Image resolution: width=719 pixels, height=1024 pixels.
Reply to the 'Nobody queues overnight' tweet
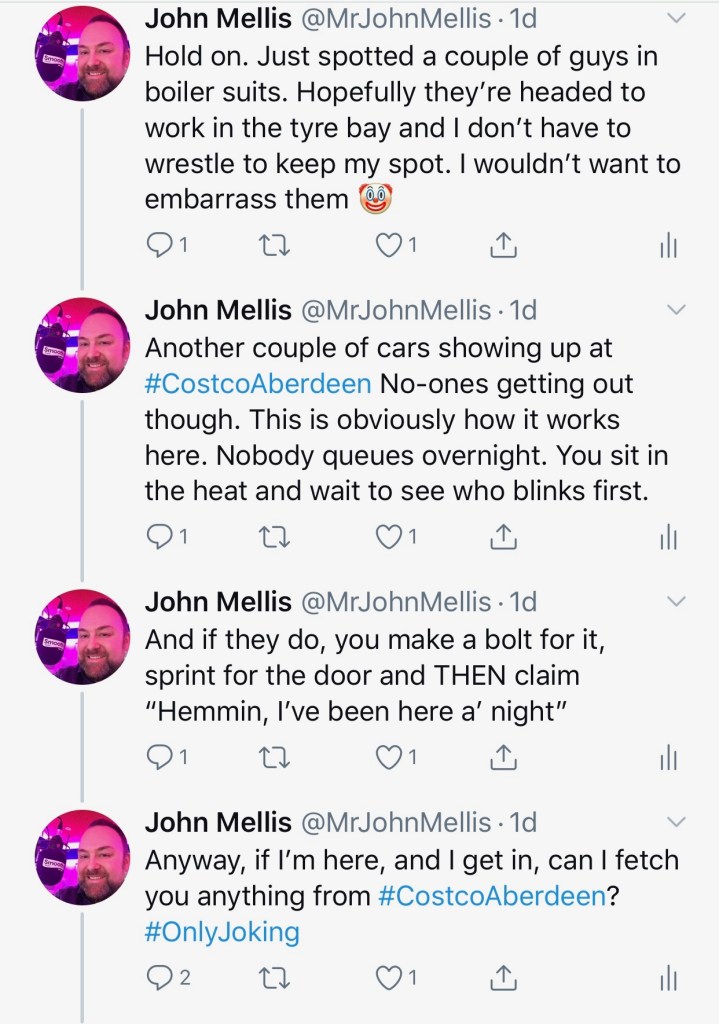160,538
